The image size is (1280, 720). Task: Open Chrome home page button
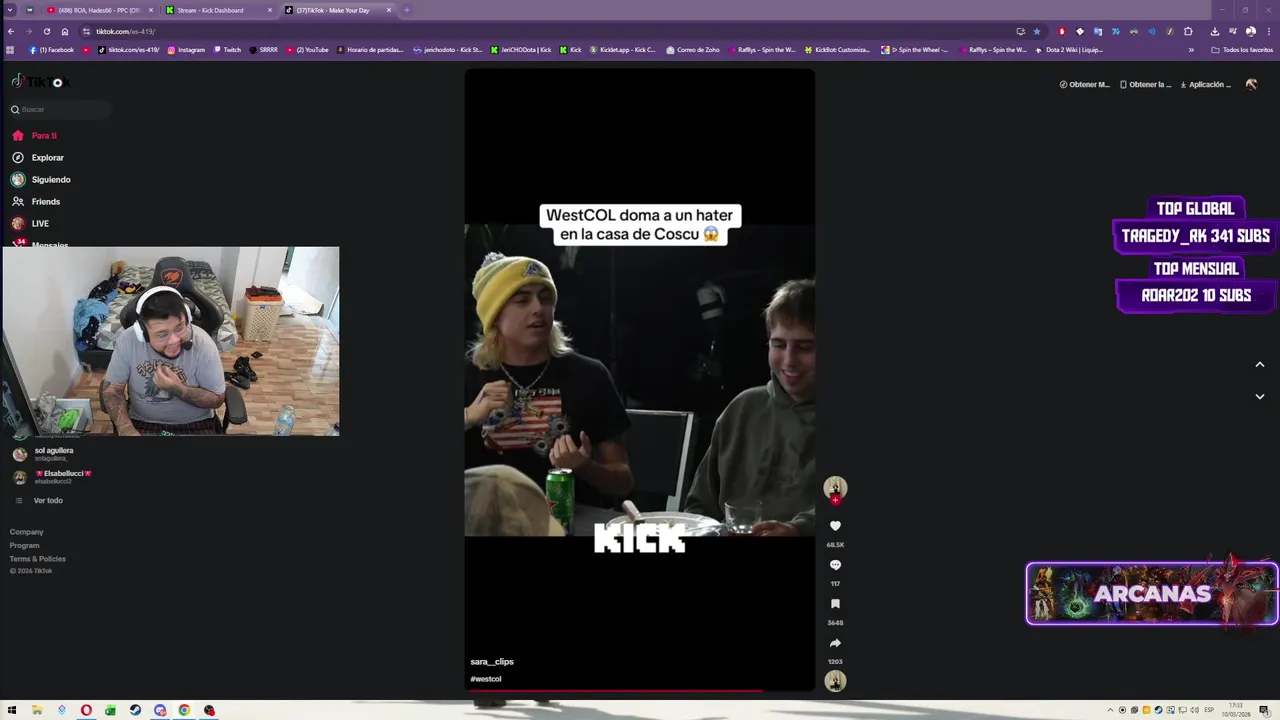pos(65,31)
